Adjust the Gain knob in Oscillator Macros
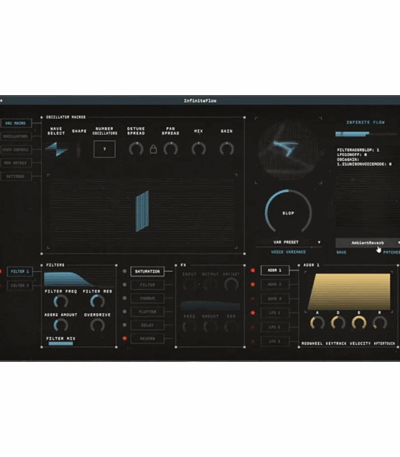Viewport: 400px width, 457px height. pyautogui.click(x=227, y=149)
